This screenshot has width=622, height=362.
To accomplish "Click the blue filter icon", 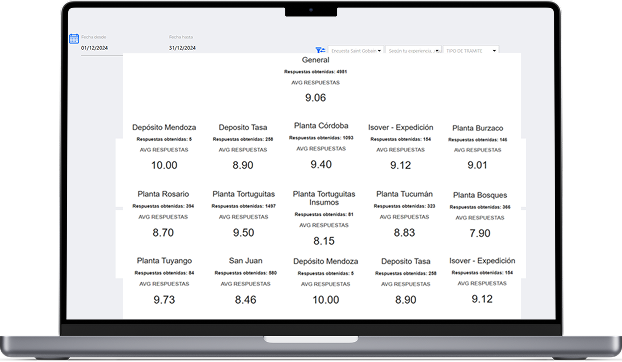I will coord(320,50).
